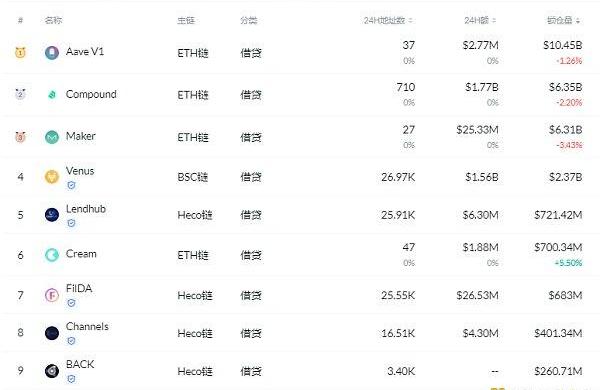
Task: Click the Venus gold logo icon
Action: [x=52, y=177]
